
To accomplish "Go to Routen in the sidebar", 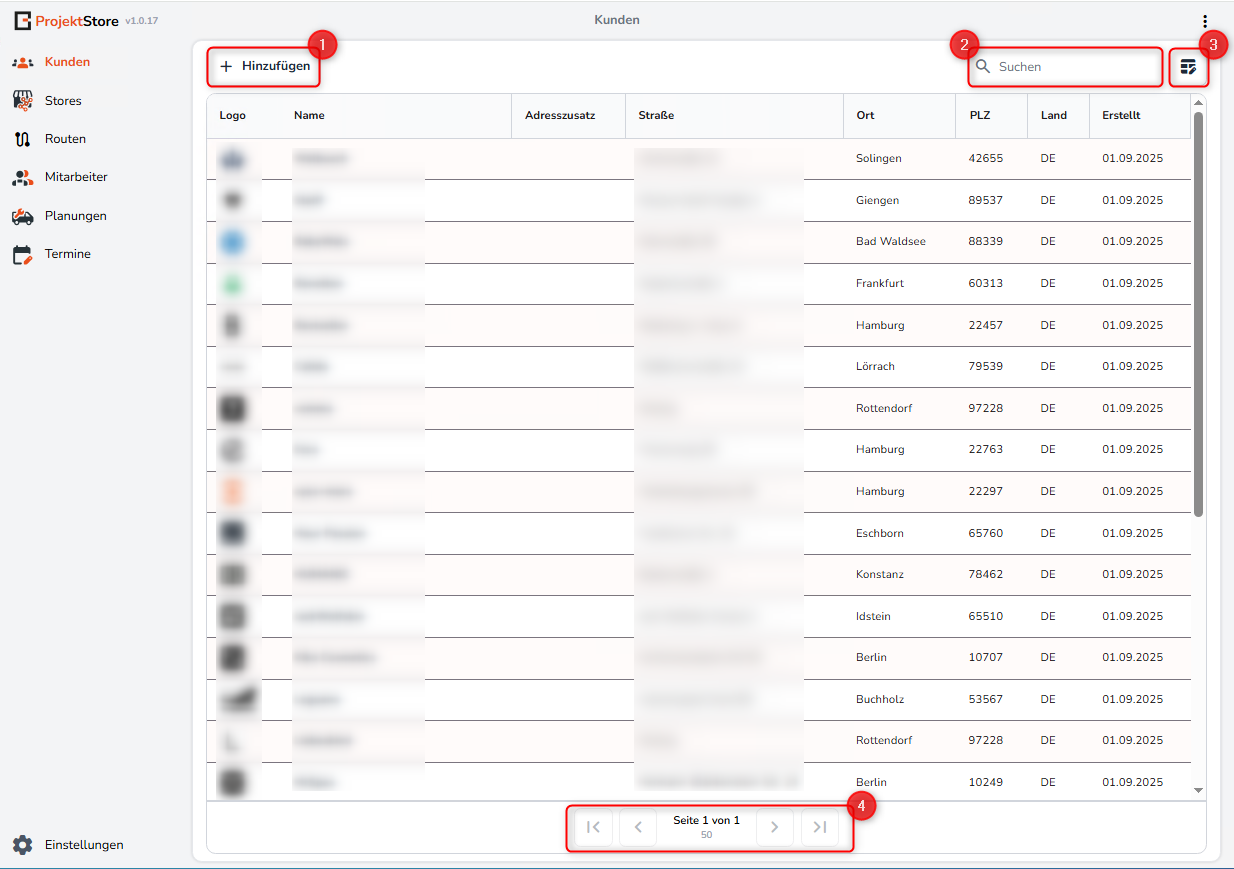I will (64, 139).
